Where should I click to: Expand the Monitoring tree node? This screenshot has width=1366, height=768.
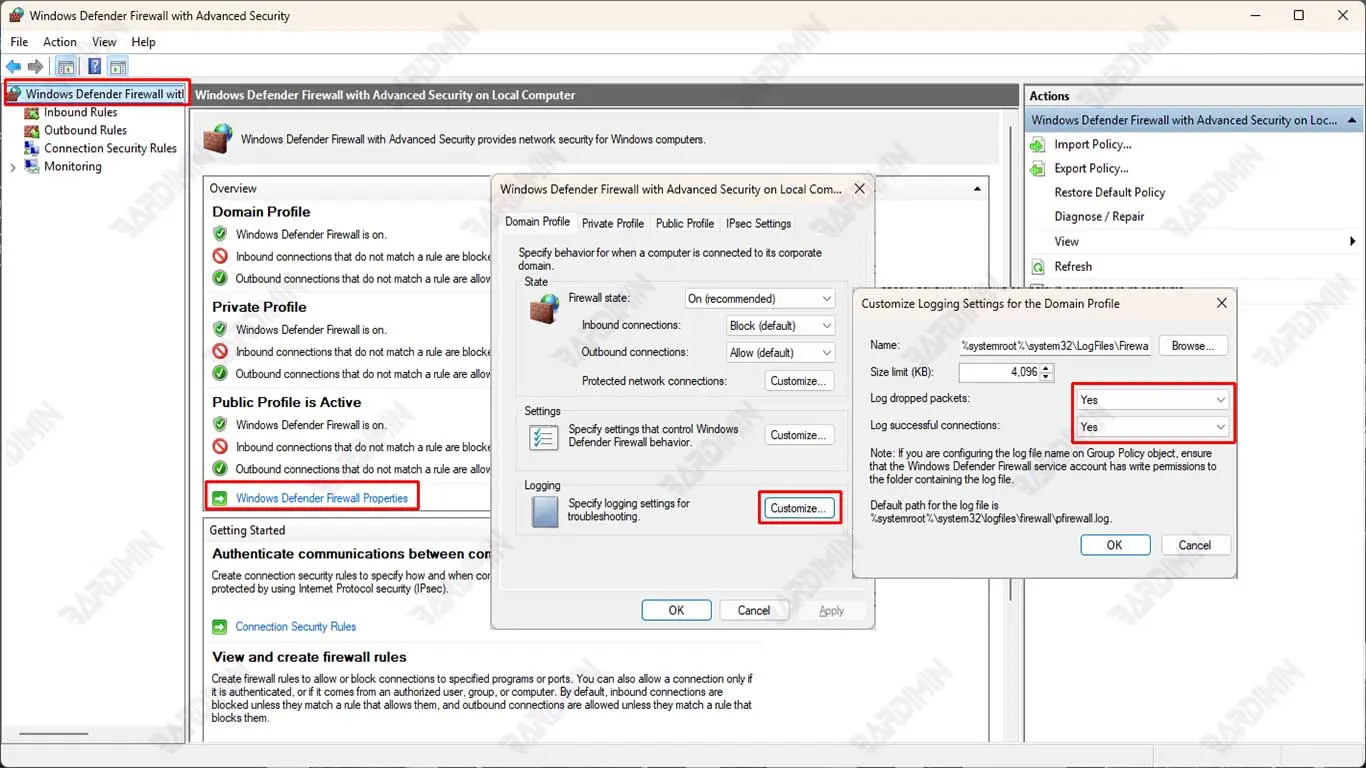[x=13, y=167]
